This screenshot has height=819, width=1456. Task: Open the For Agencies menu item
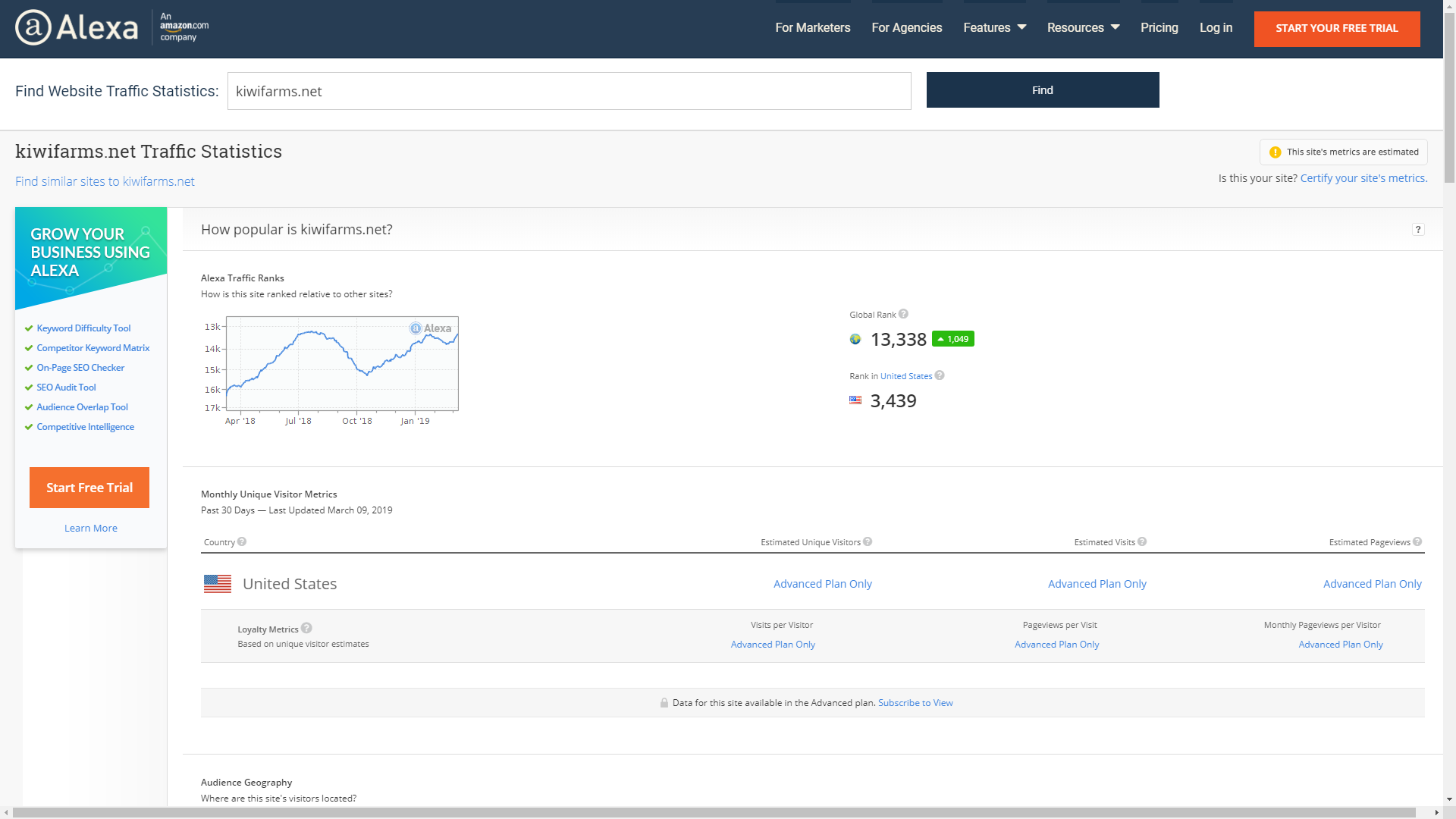907,28
